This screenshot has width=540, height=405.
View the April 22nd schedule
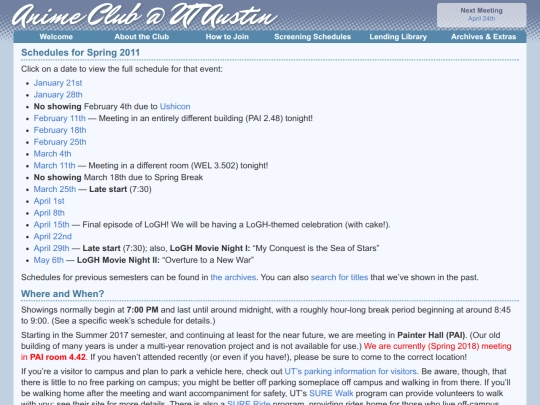coord(53,236)
